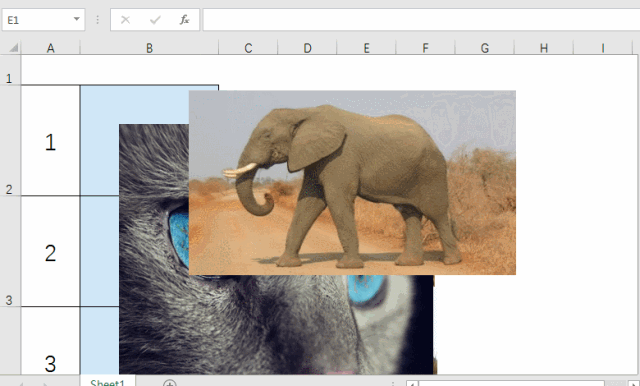The width and height of the screenshot is (640, 386).
Task: Click the Select All corner triangle
Action: click(14, 48)
